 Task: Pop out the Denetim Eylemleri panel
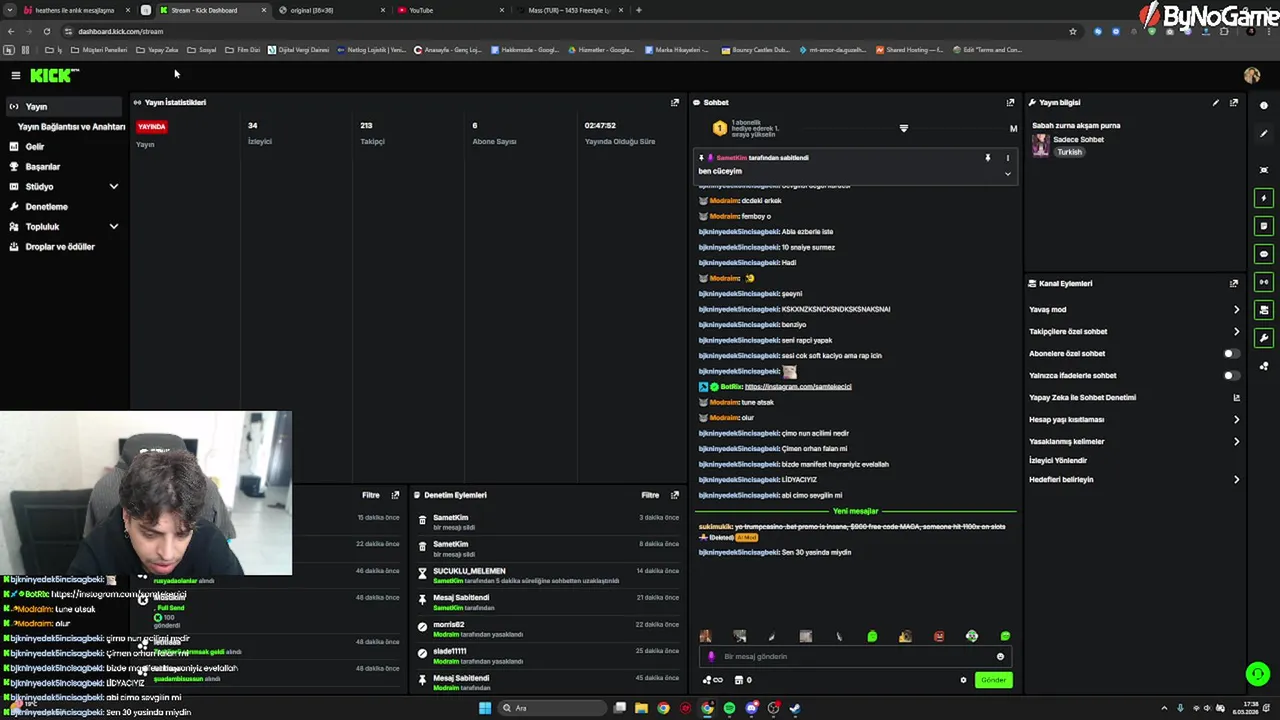click(x=675, y=495)
